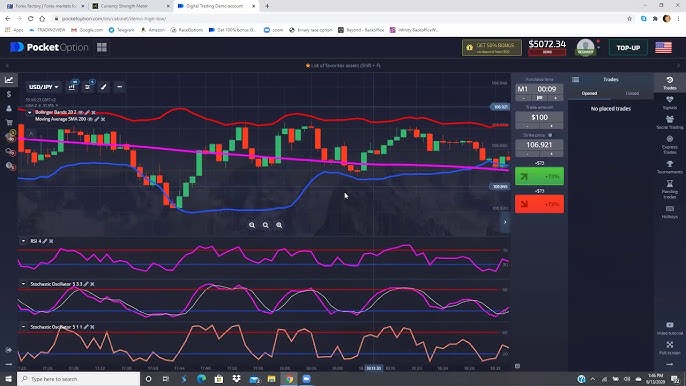
Task: Open Chrome from the Windows taskbar
Action: pos(289,379)
